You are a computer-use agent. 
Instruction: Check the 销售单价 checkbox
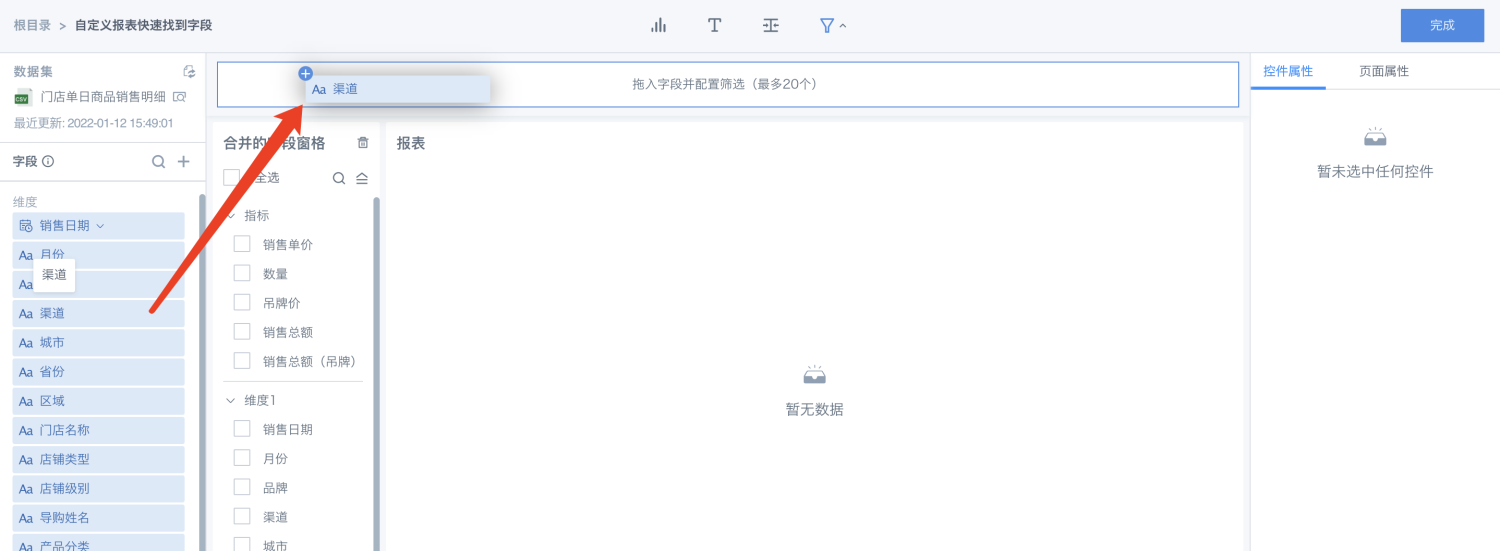click(x=242, y=244)
